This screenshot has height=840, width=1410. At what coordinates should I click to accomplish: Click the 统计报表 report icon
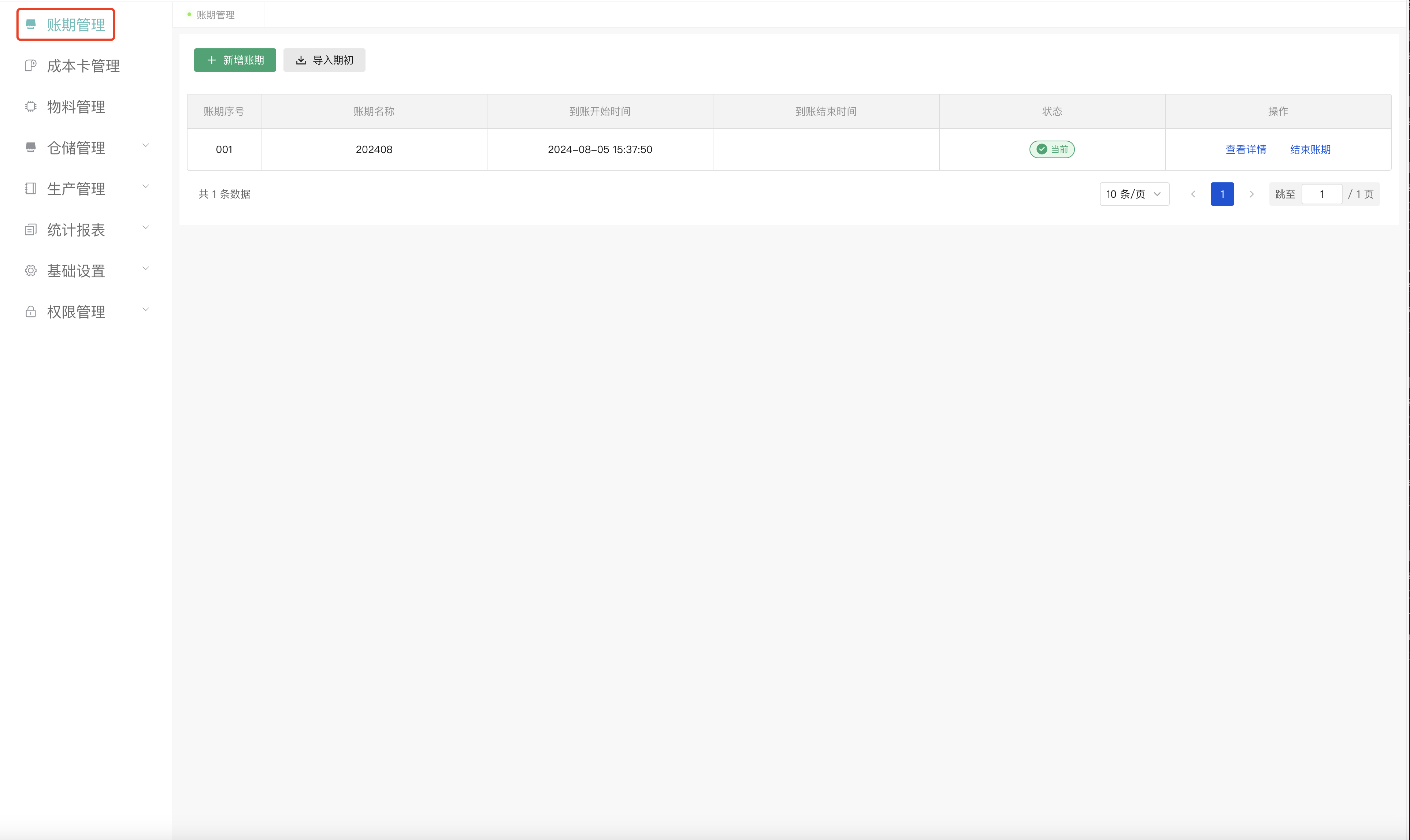(30, 230)
